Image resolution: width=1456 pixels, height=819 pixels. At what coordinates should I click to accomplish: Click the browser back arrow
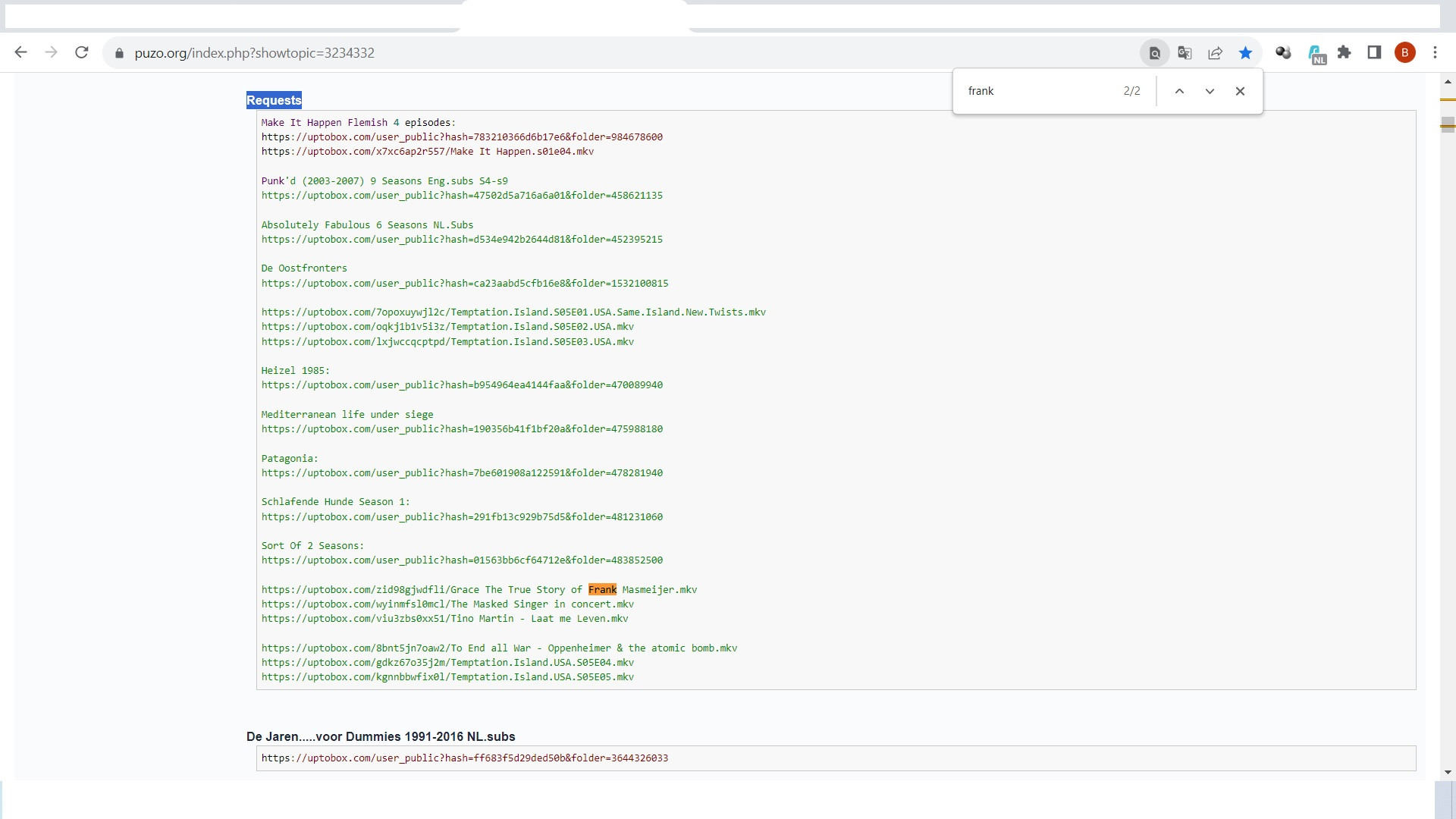(21, 52)
